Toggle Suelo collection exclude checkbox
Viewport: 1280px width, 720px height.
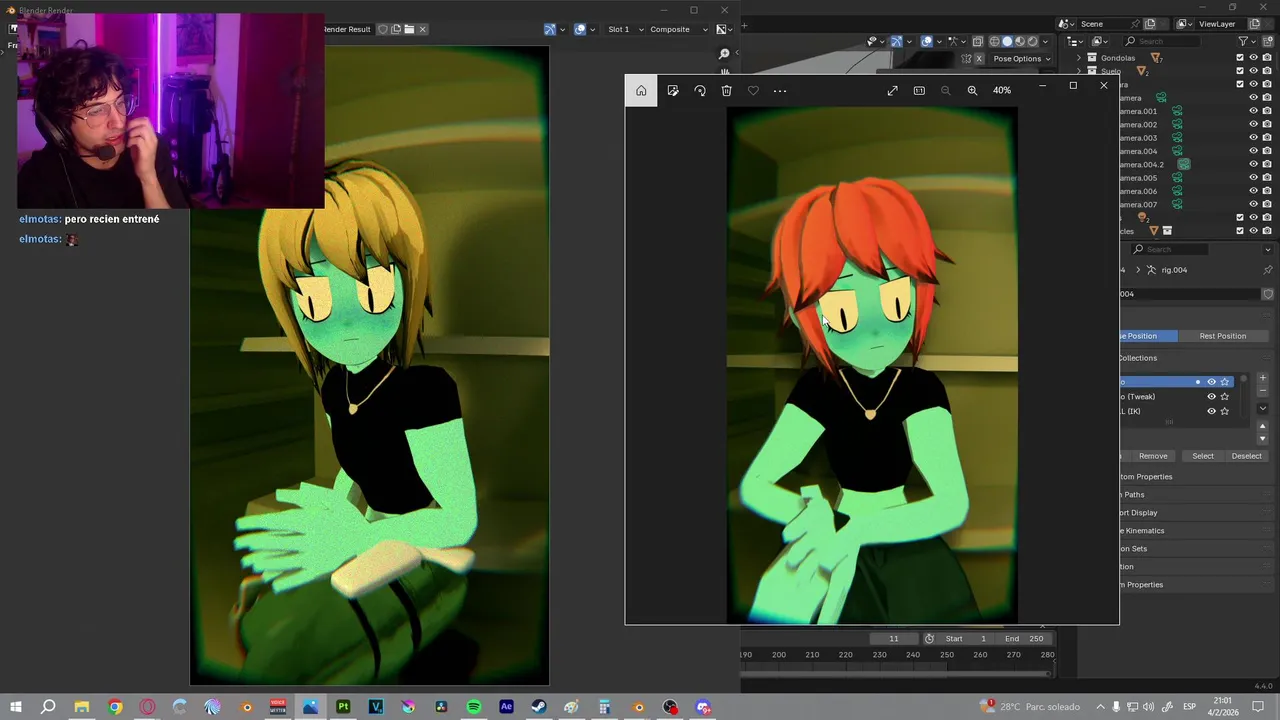coord(1240,71)
